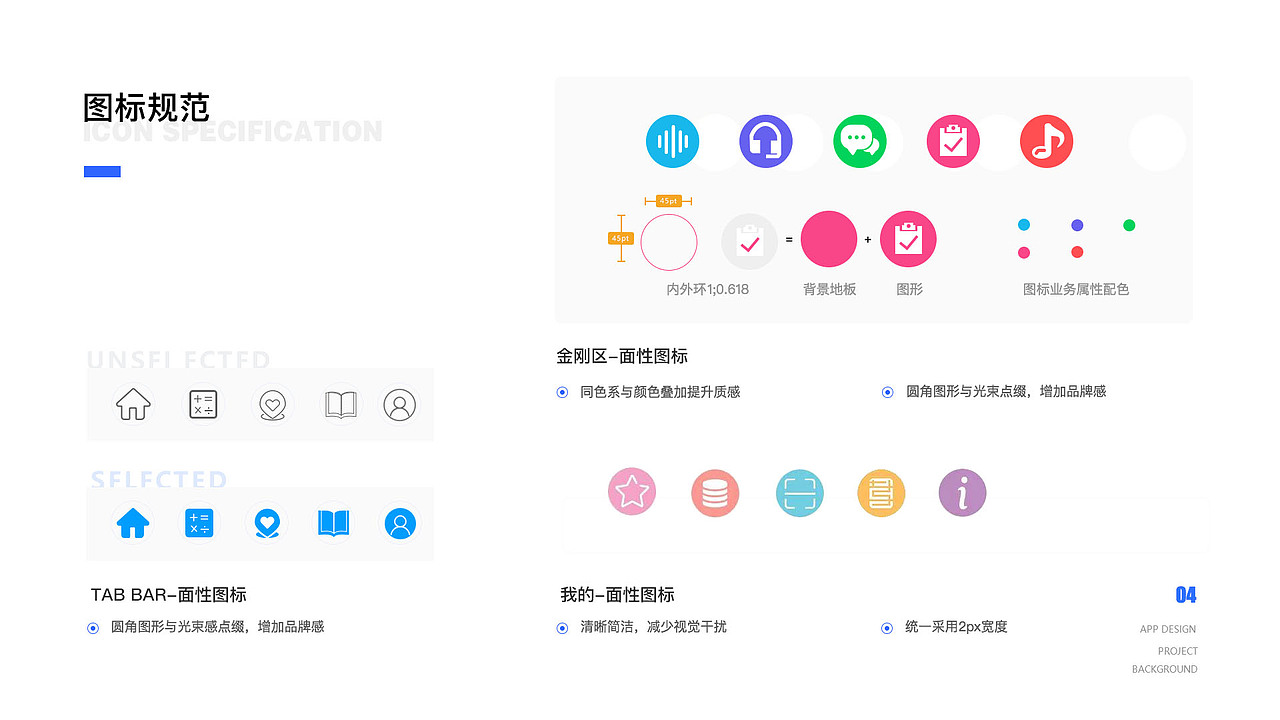Select the heart icon in SELECTED tab bar
1280x720 pixels.
[265, 522]
